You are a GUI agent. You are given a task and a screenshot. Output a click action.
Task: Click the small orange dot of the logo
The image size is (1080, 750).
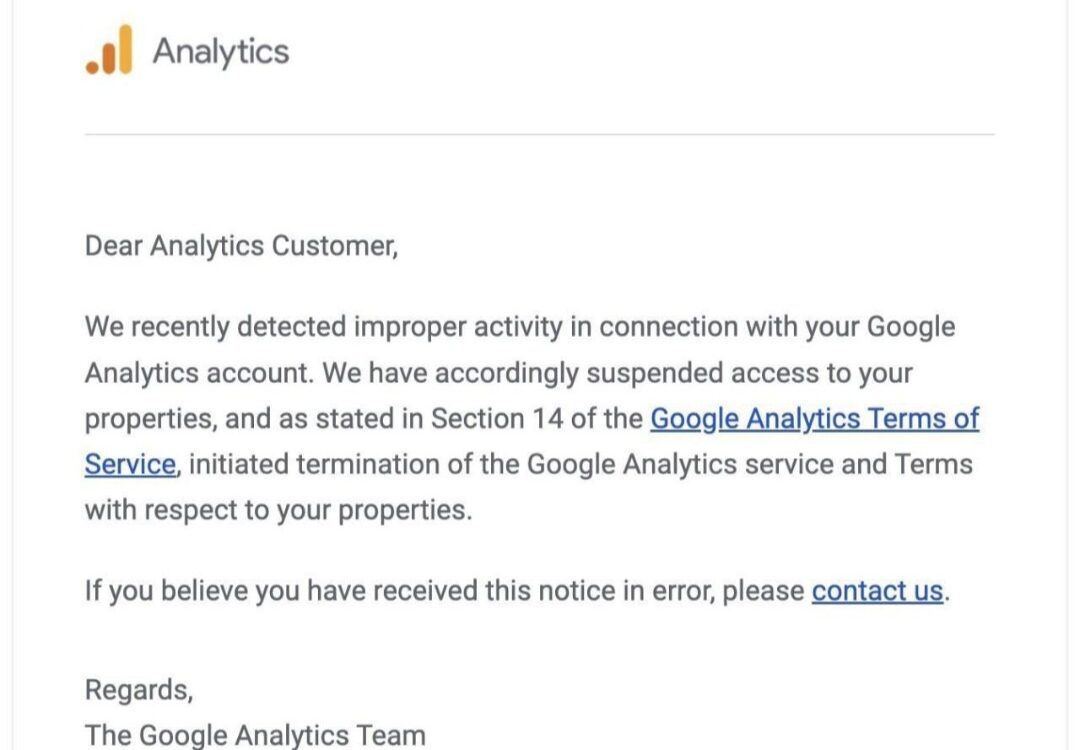click(92, 67)
